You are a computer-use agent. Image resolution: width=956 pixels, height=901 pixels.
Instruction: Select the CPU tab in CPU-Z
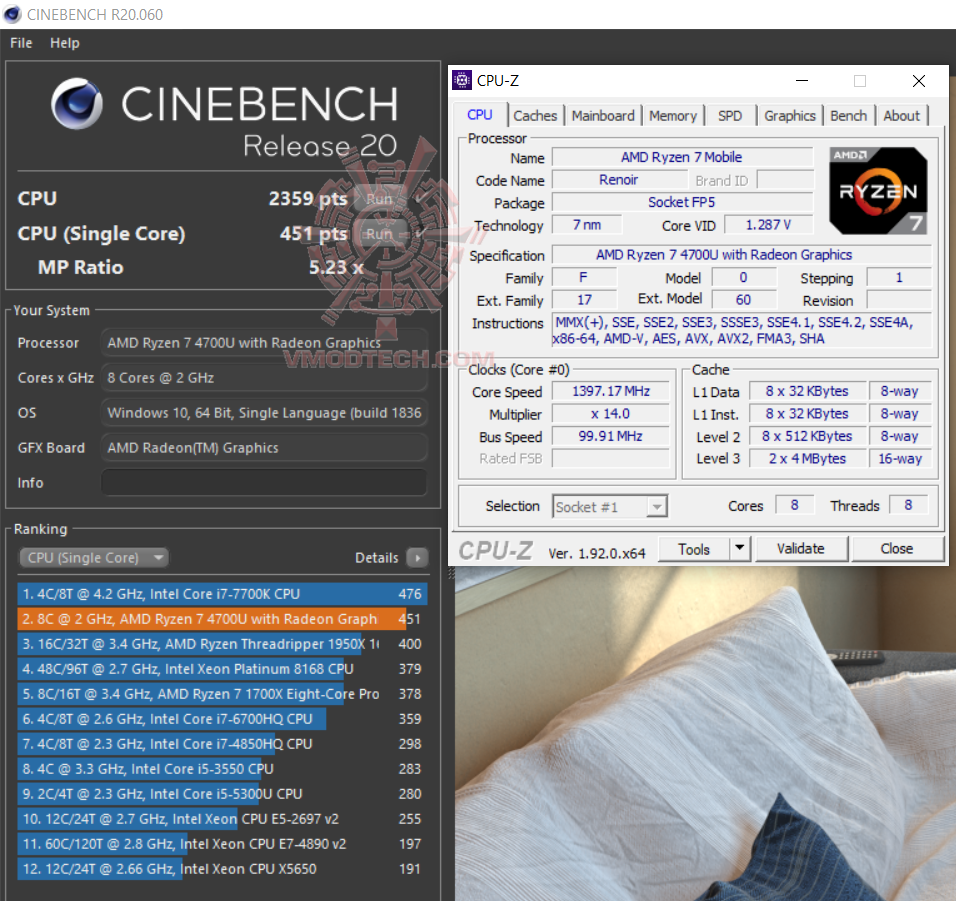click(480, 115)
